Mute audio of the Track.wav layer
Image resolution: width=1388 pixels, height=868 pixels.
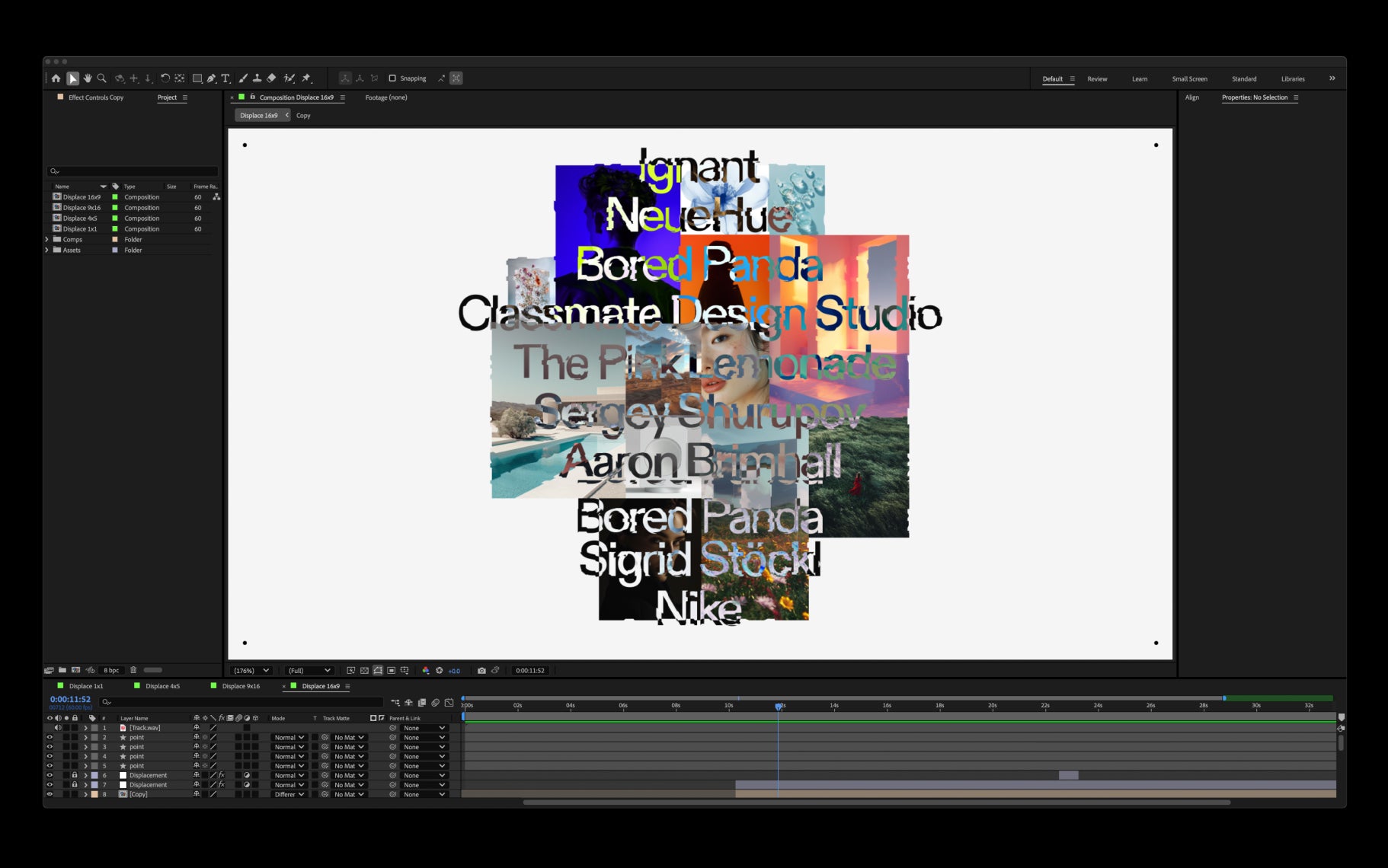[x=58, y=728]
